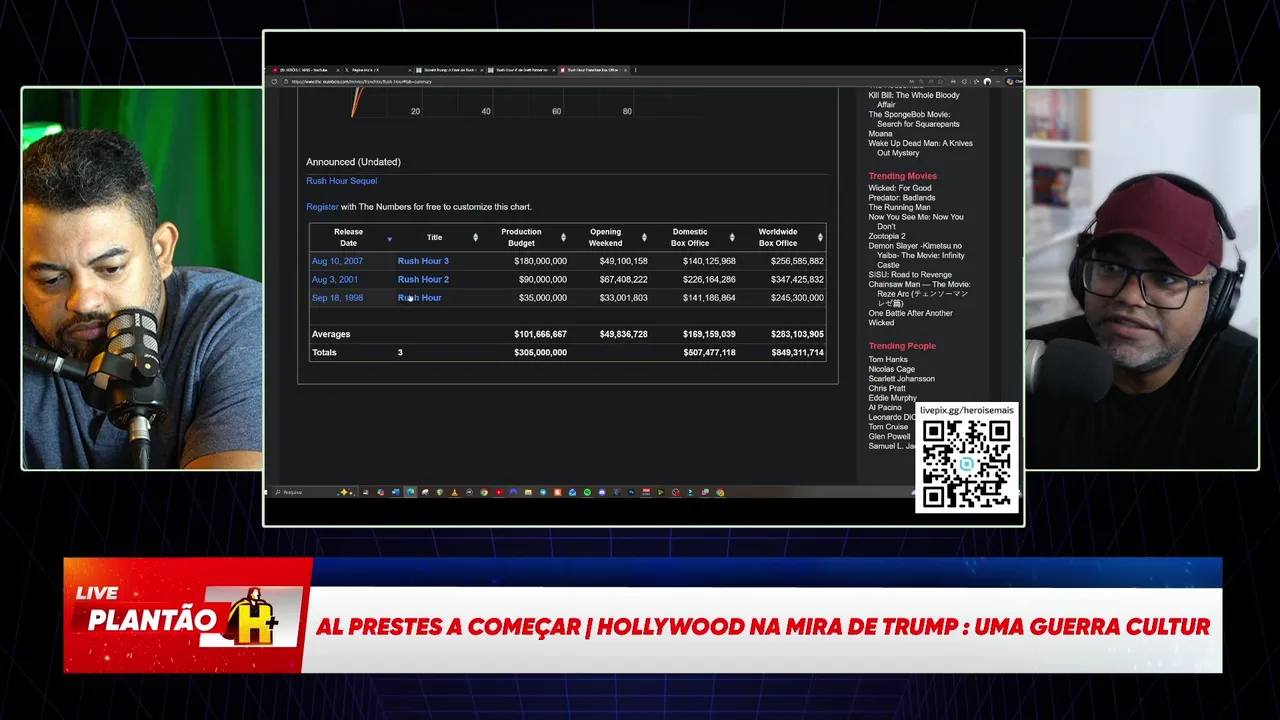Click the Register link
1280x720 pixels.
[x=322, y=207]
